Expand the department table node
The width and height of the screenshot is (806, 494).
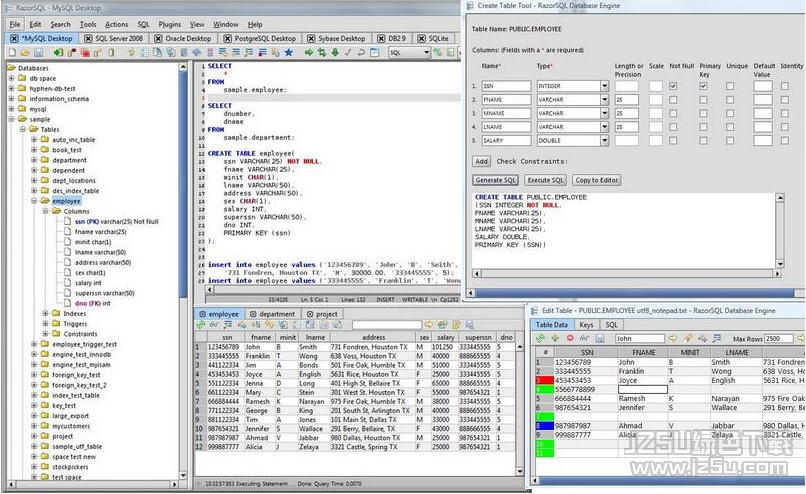coord(34,160)
